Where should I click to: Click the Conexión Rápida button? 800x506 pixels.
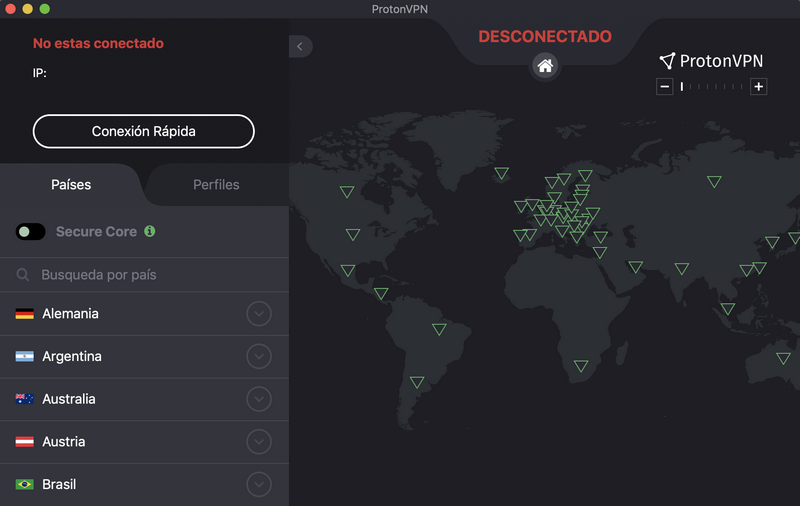pos(144,131)
